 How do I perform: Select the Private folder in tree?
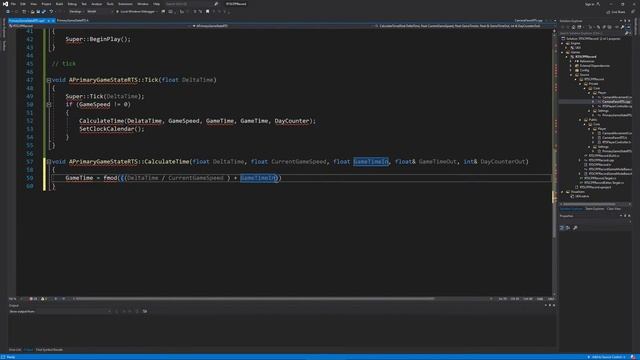click(593, 84)
